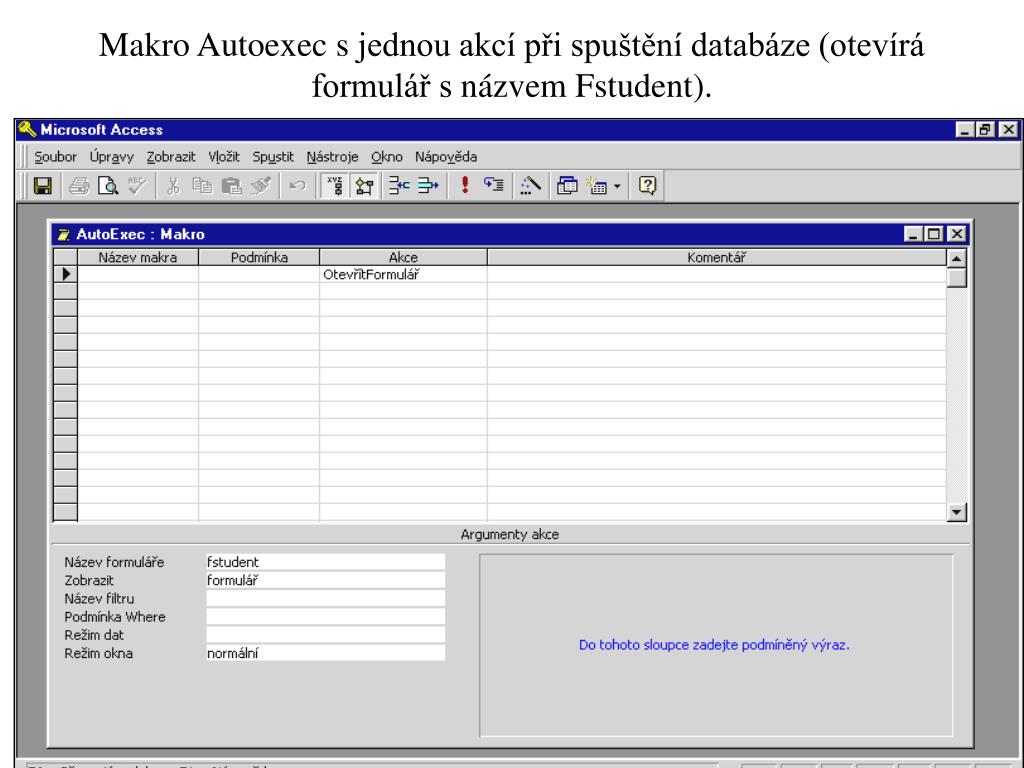Screen dimensions: 1024x768
Task: Click the Undo arrow icon
Action: coord(297,186)
